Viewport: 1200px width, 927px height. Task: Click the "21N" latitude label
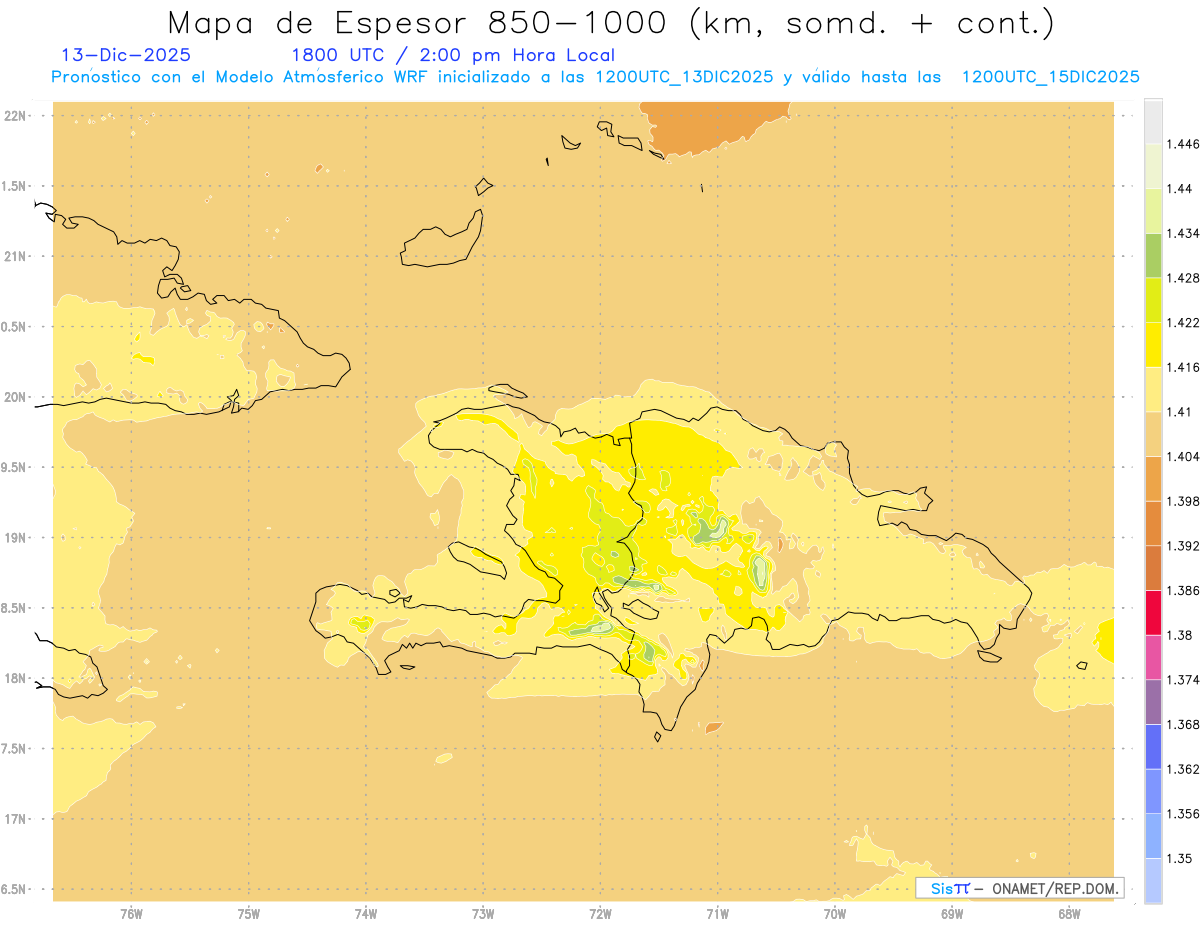pos(15,256)
